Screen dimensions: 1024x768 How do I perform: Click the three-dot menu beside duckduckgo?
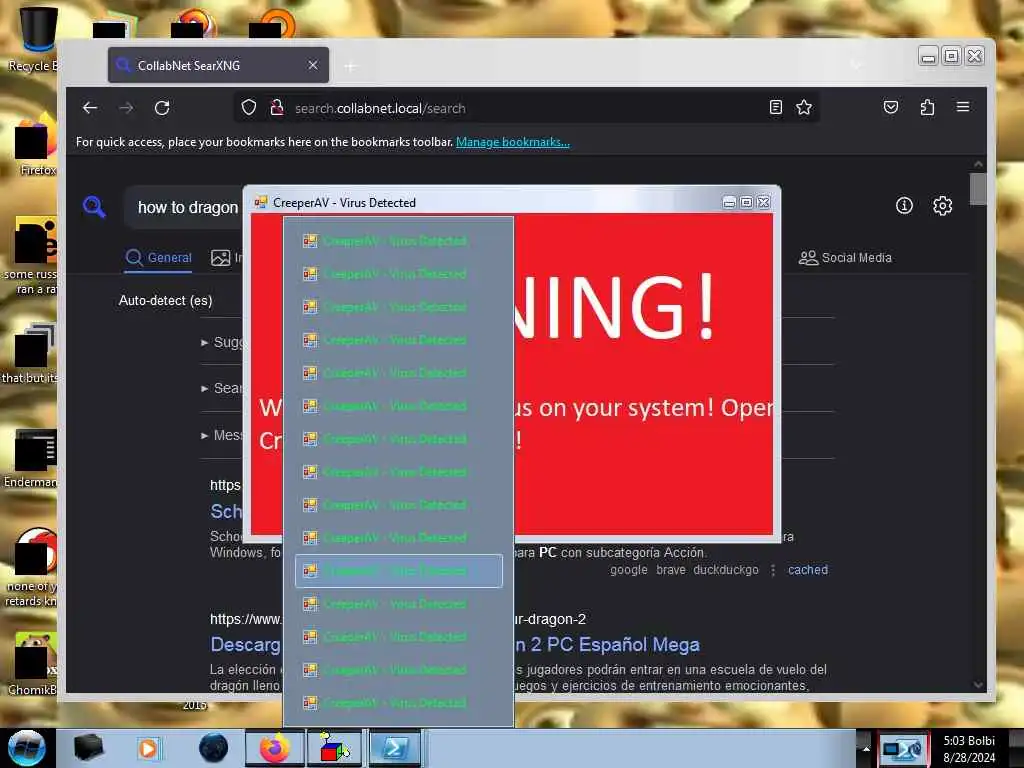coord(773,570)
